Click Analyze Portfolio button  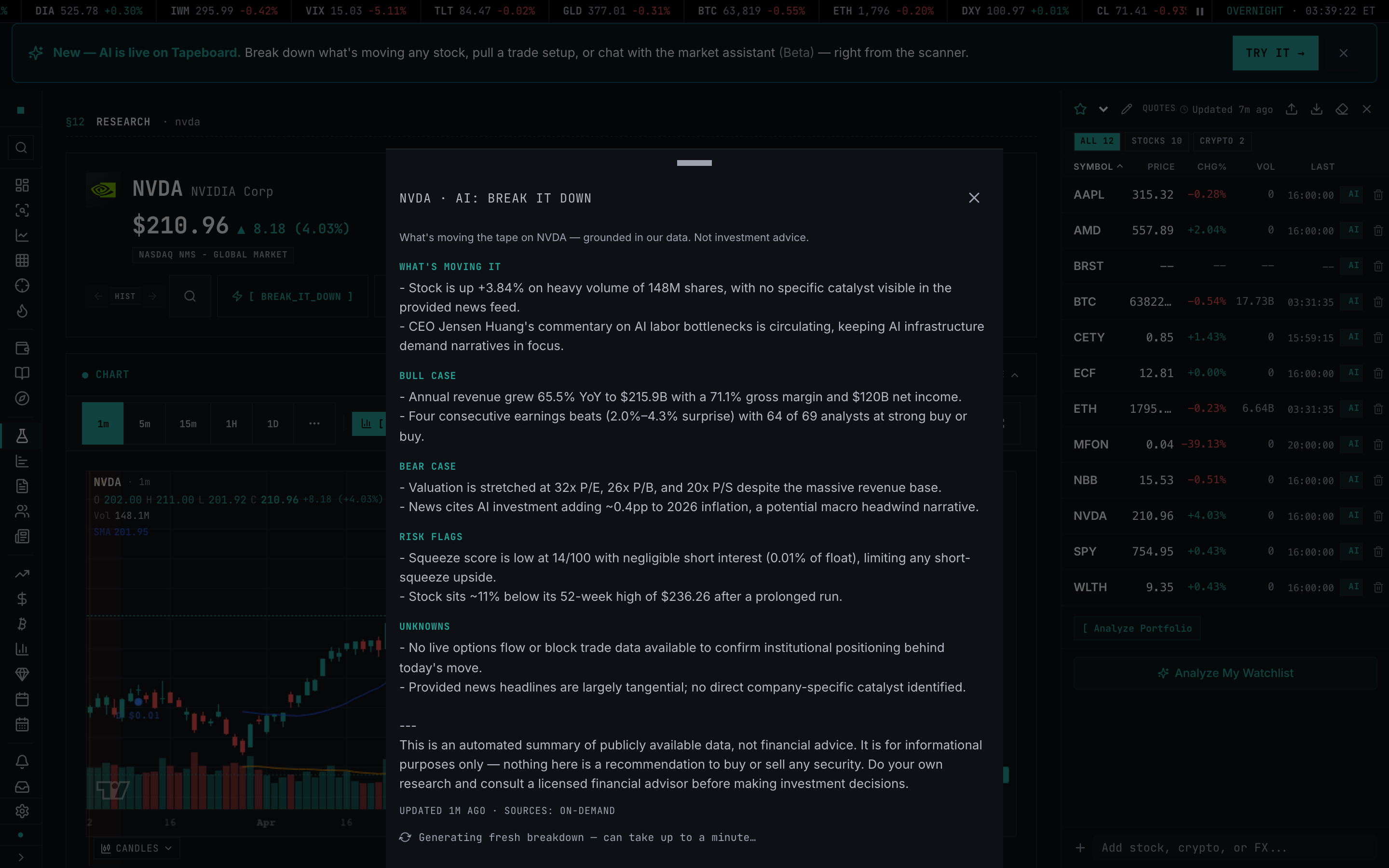coord(1137,628)
